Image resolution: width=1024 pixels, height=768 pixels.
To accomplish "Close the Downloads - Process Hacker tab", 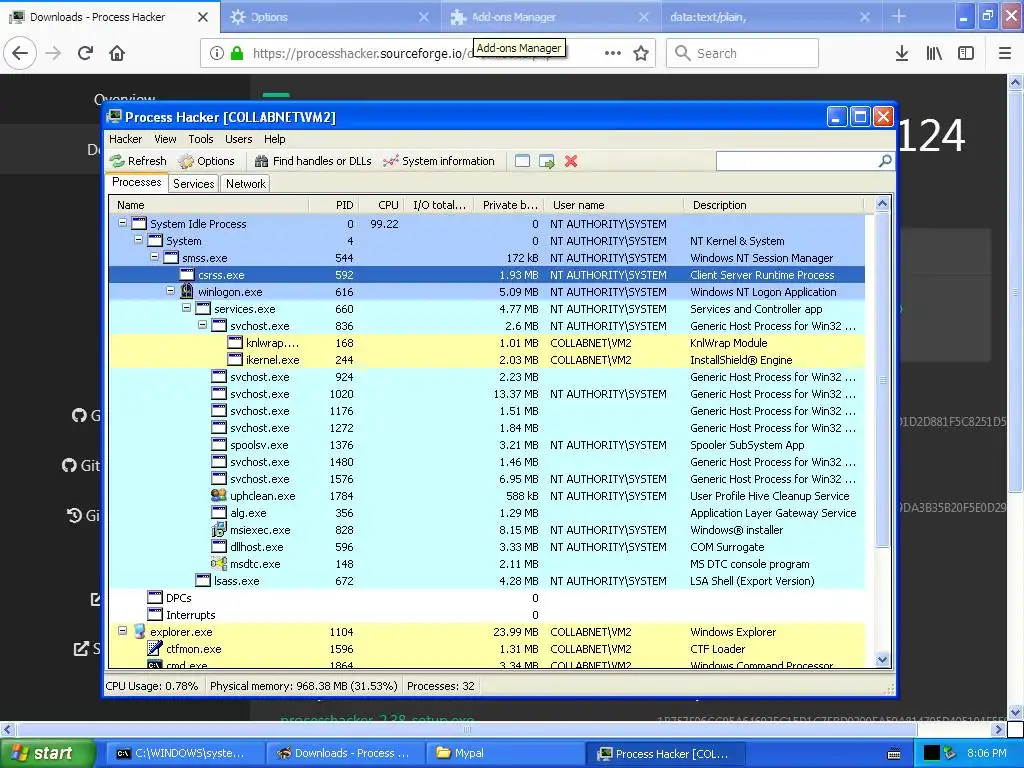I will click(202, 17).
